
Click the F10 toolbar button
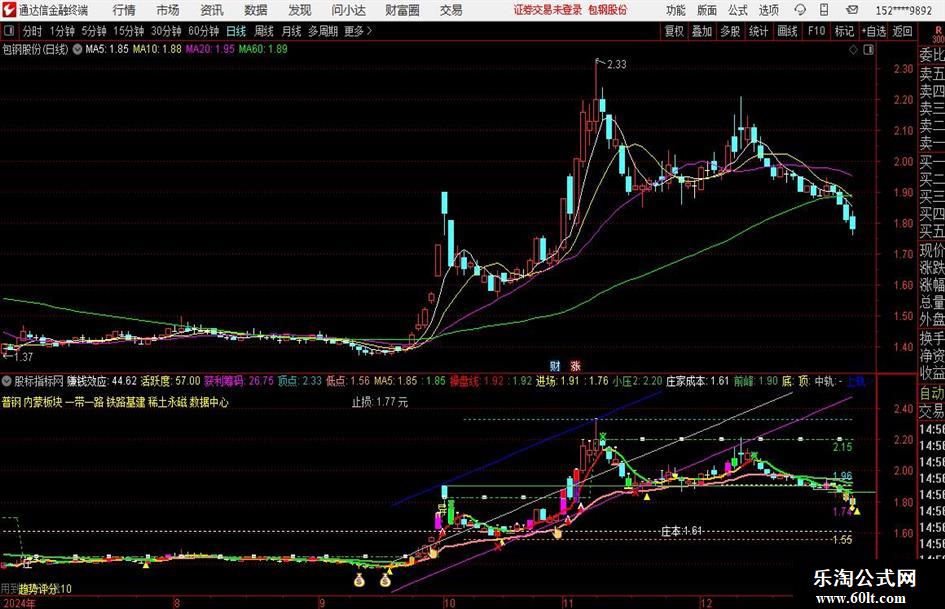click(817, 31)
